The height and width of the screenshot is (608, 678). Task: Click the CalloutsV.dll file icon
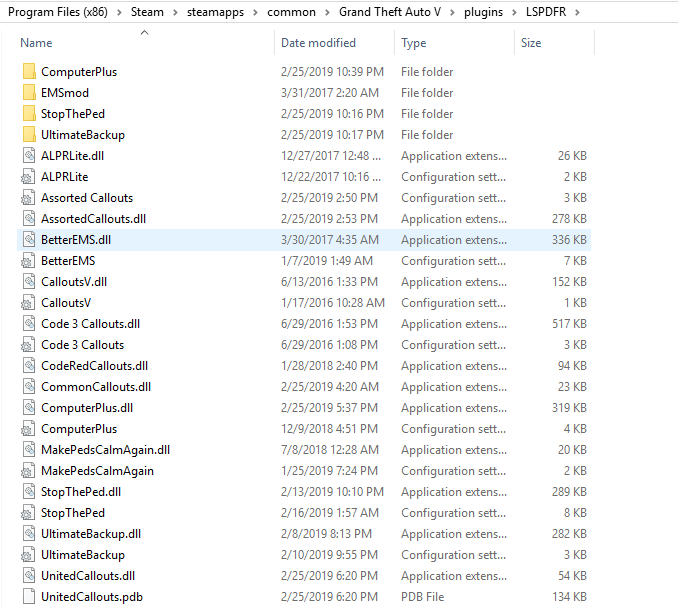pos(29,282)
